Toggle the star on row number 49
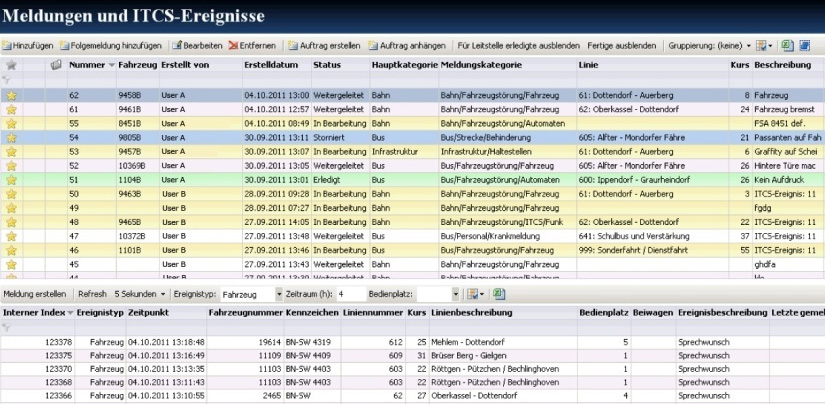The width and height of the screenshot is (825, 404). pyautogui.click(x=11, y=208)
